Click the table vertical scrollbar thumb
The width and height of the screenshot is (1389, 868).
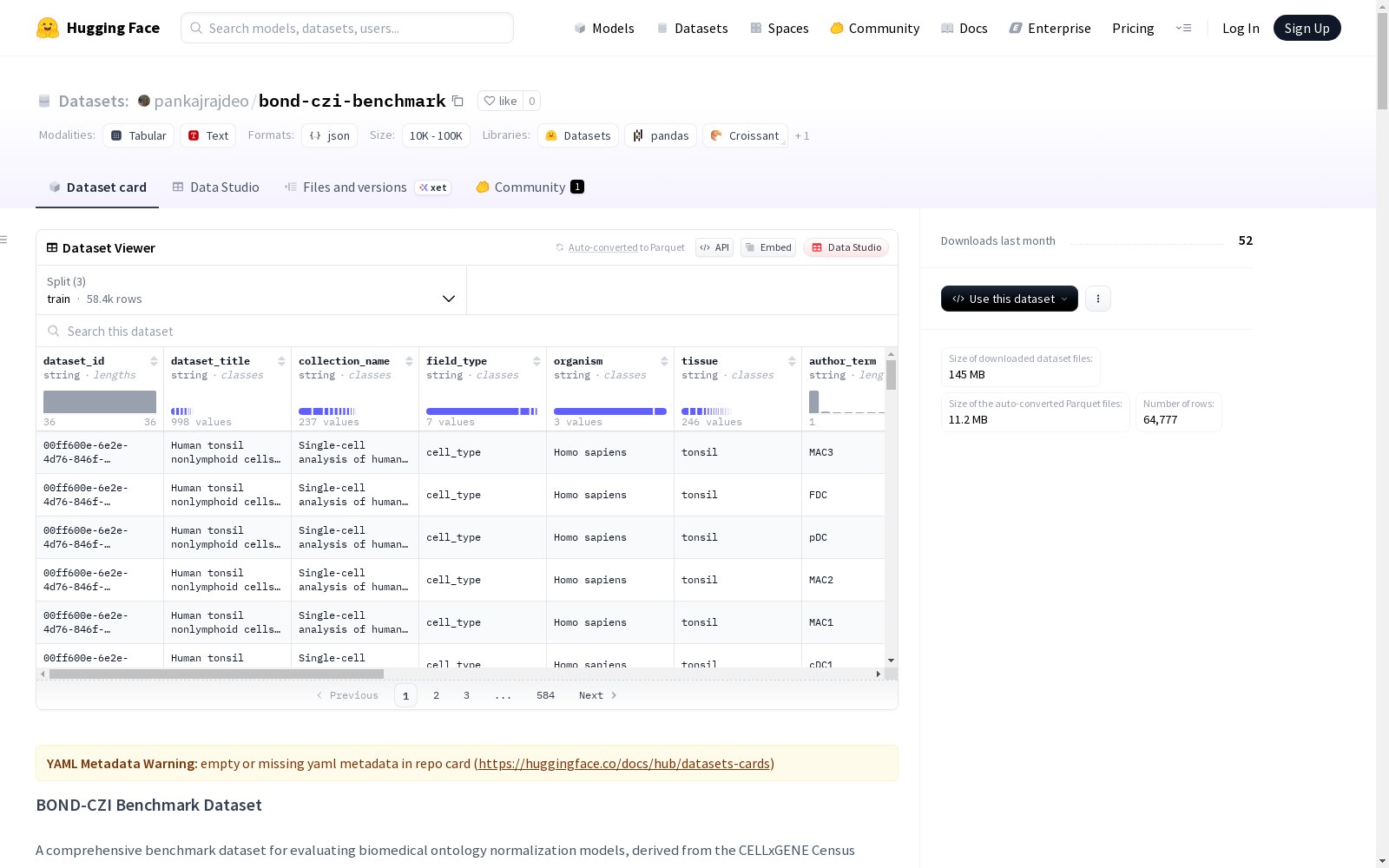tap(891, 375)
